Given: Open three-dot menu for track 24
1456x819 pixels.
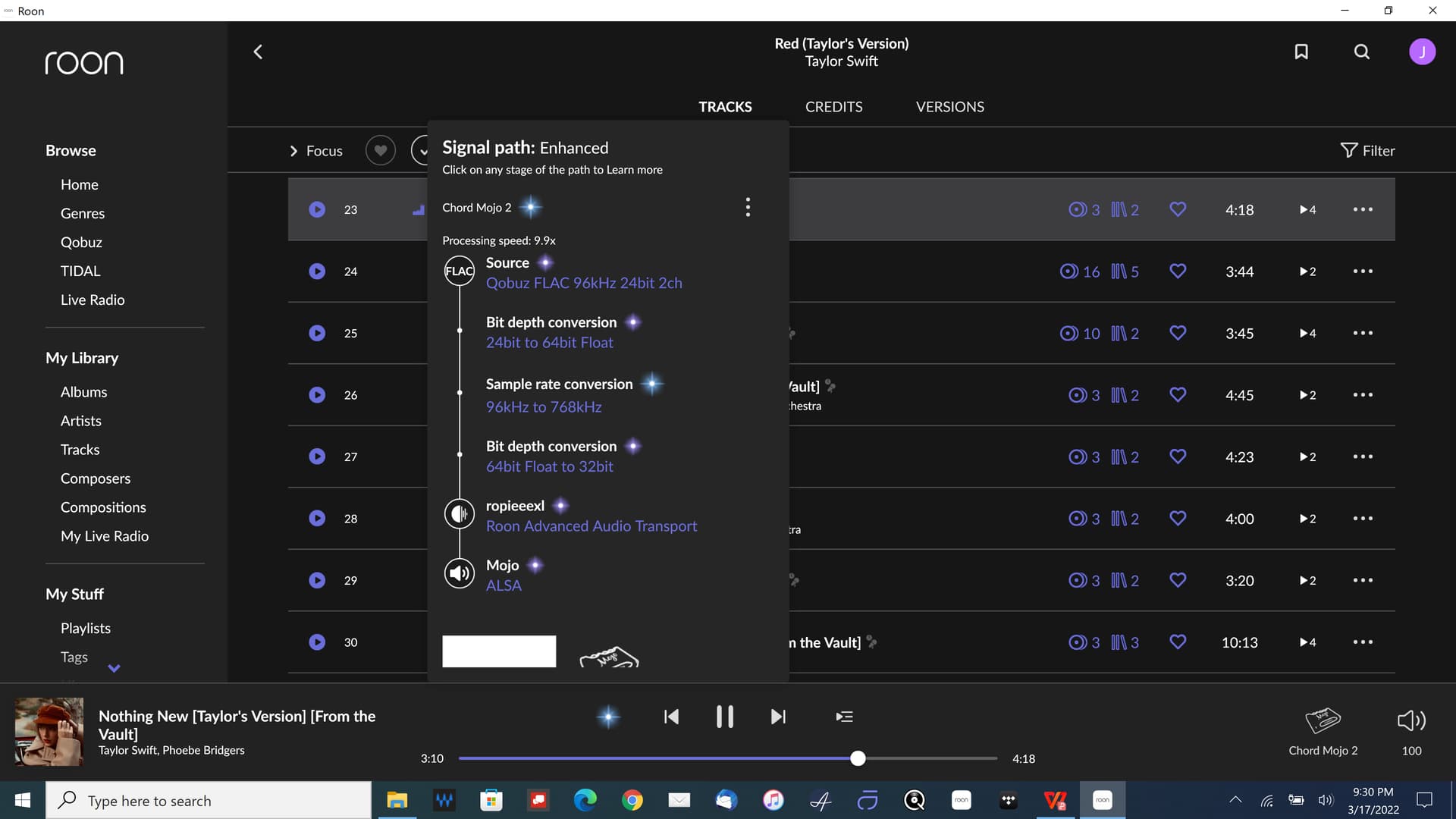Looking at the screenshot, I should [x=1363, y=271].
